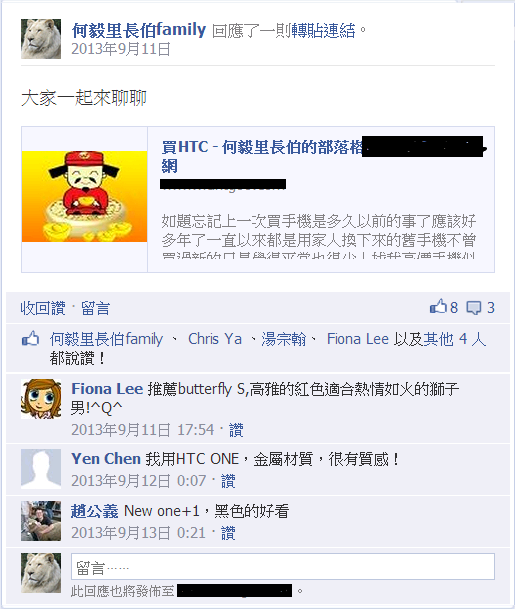
Task: Click 湯宗翰 name in likers list
Action: [284, 339]
